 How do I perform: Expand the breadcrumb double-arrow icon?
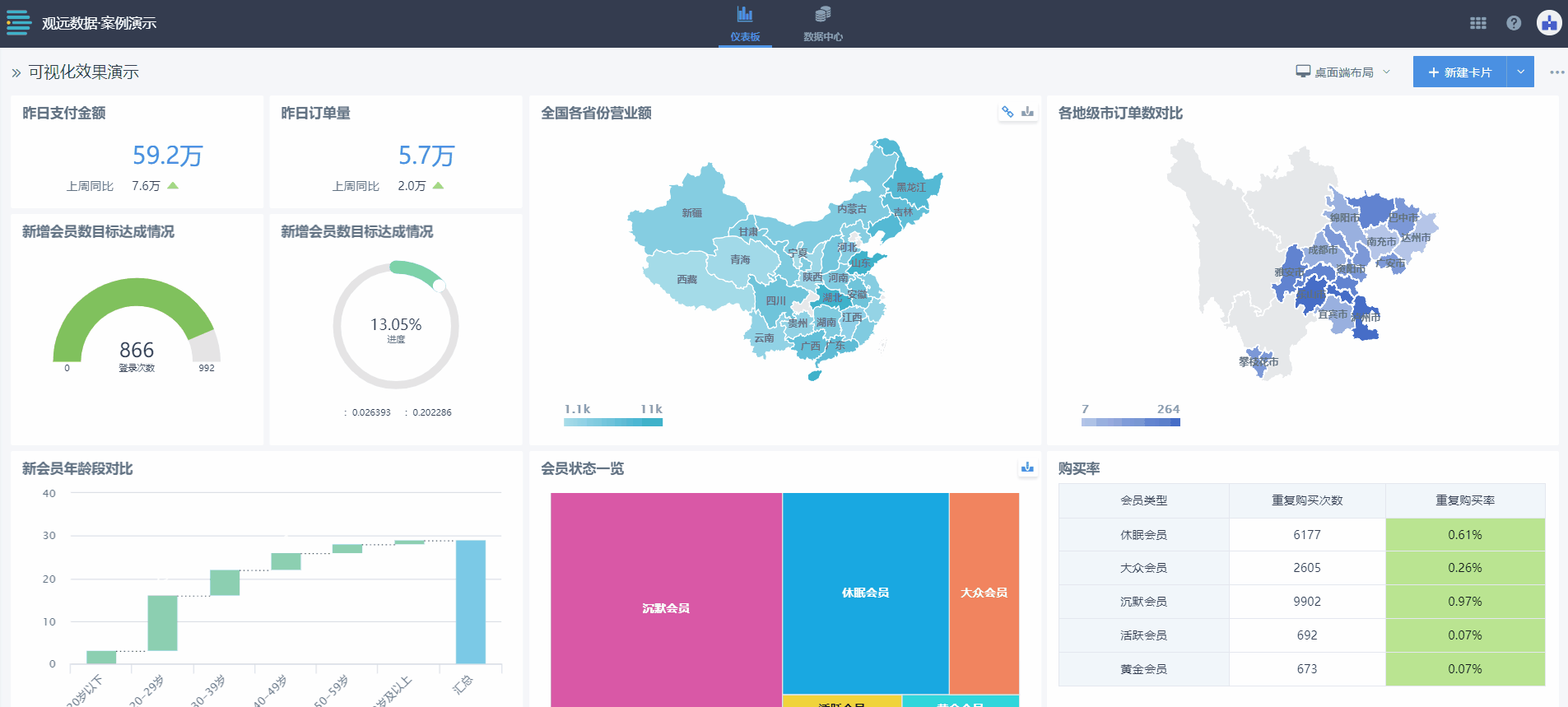(x=16, y=73)
